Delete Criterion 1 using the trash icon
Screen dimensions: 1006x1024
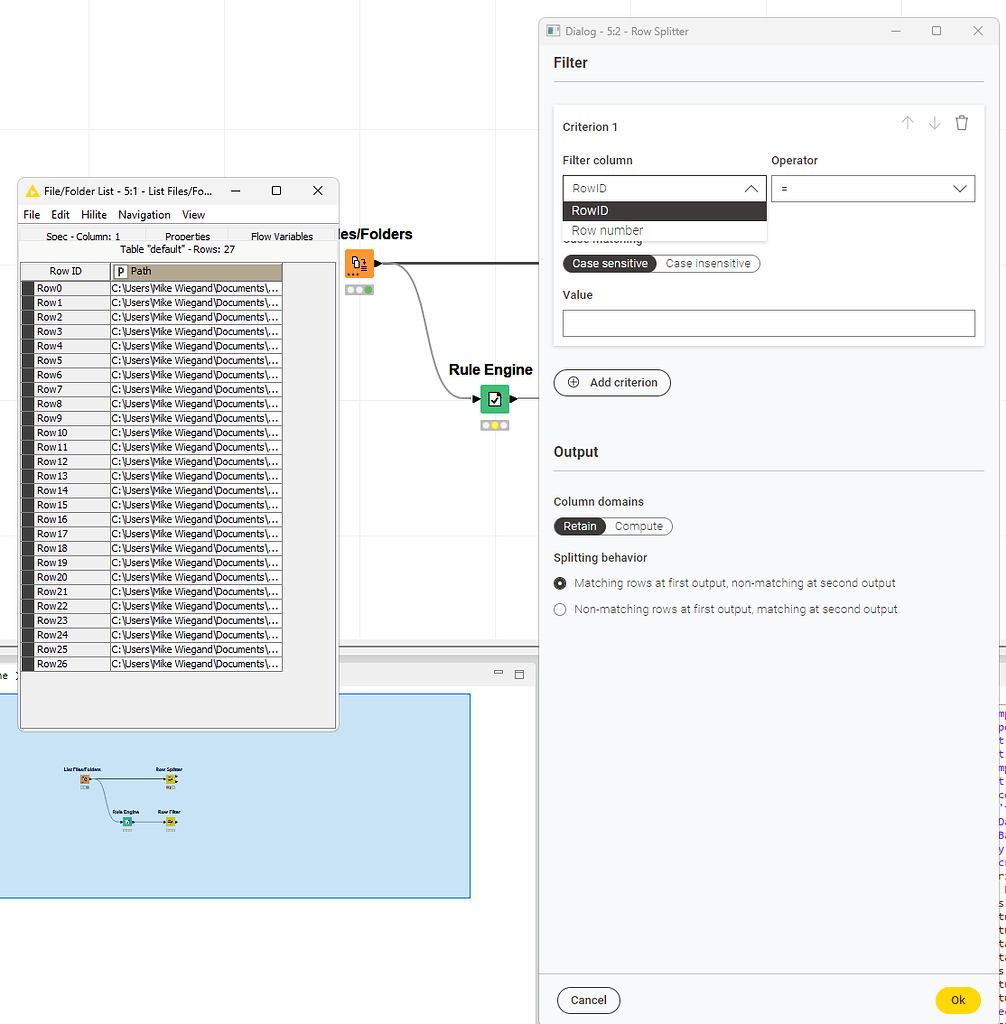point(961,122)
